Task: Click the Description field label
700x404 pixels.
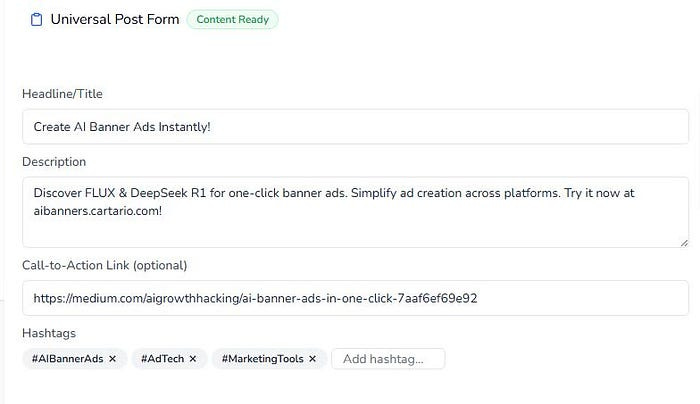Action: pyautogui.click(x=54, y=162)
